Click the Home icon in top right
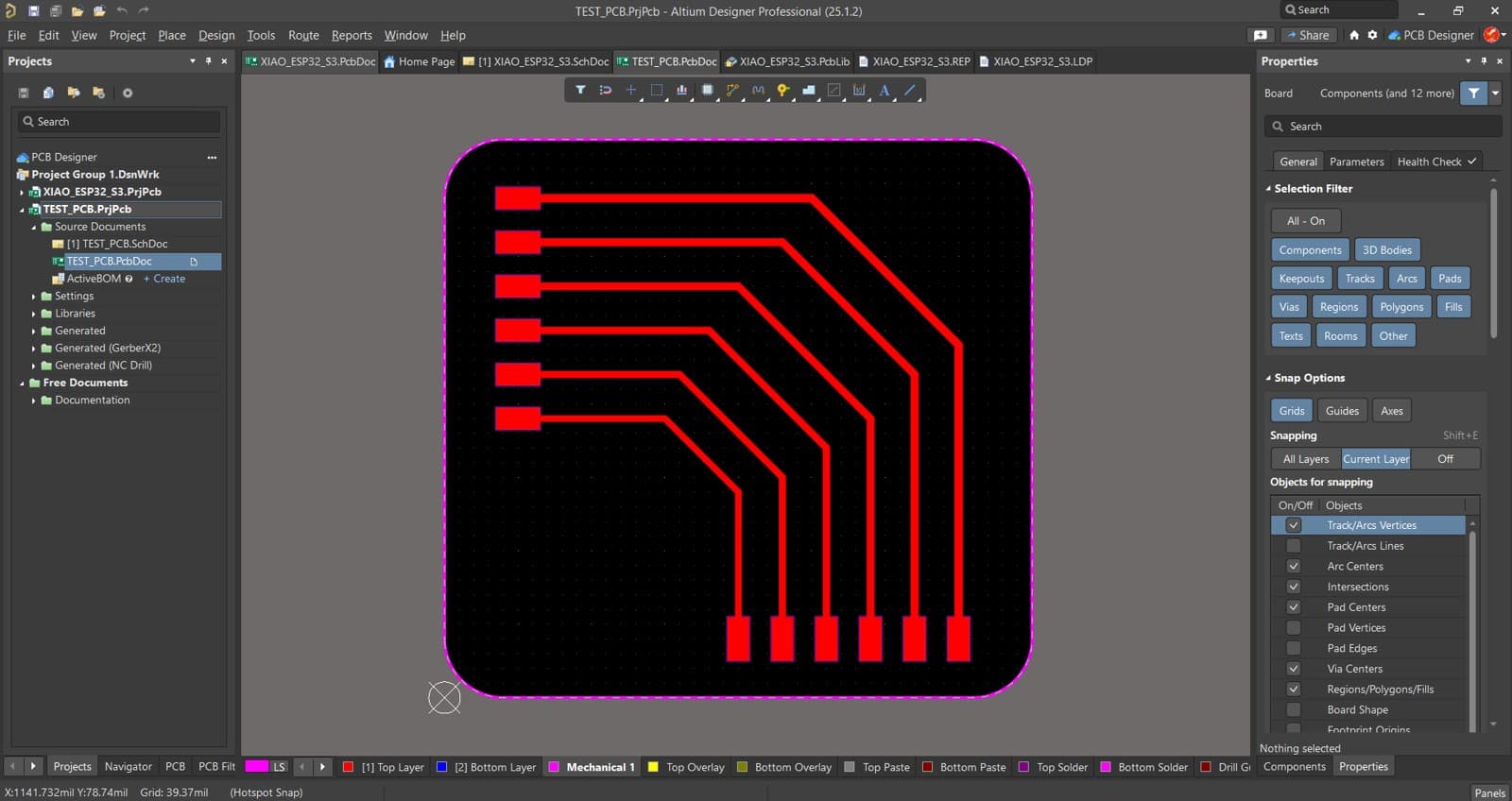 click(1354, 35)
